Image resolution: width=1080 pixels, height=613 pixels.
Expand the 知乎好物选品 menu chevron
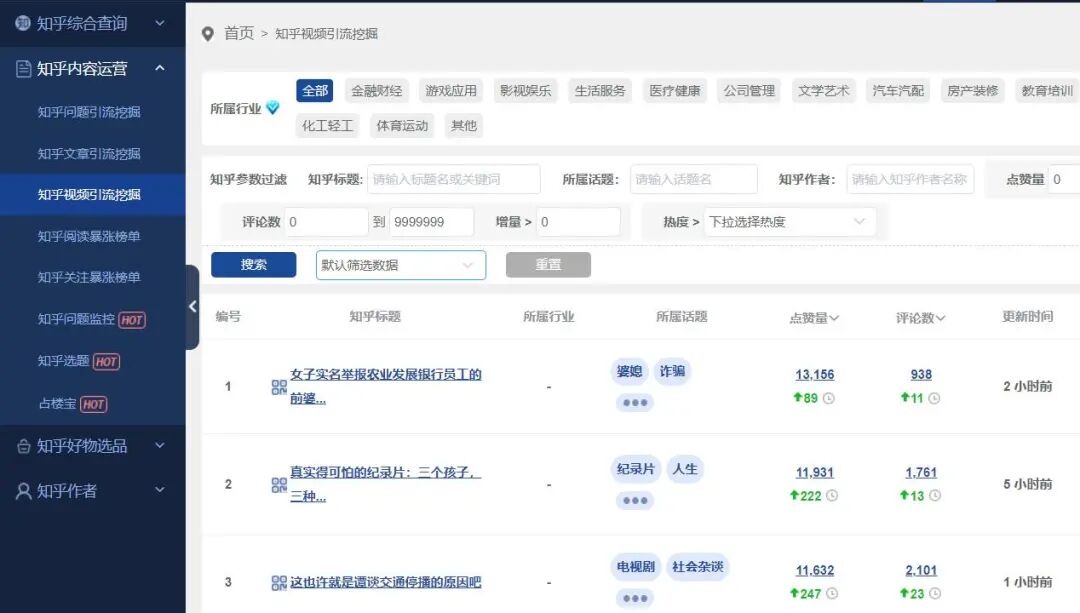pos(160,446)
